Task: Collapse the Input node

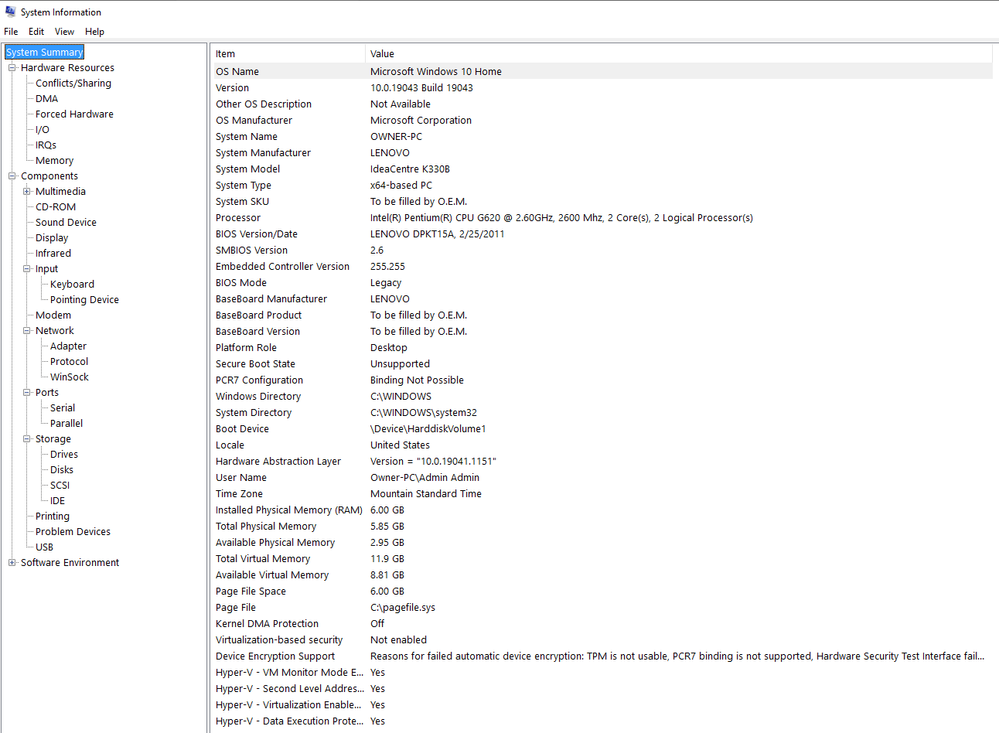Action: (x=27, y=269)
